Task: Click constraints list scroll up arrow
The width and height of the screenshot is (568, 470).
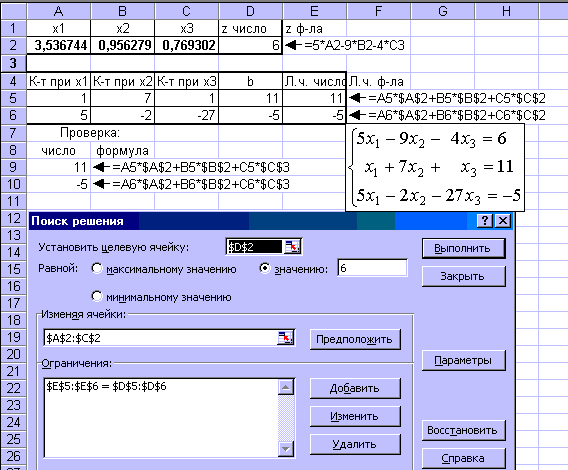Action: (285, 387)
